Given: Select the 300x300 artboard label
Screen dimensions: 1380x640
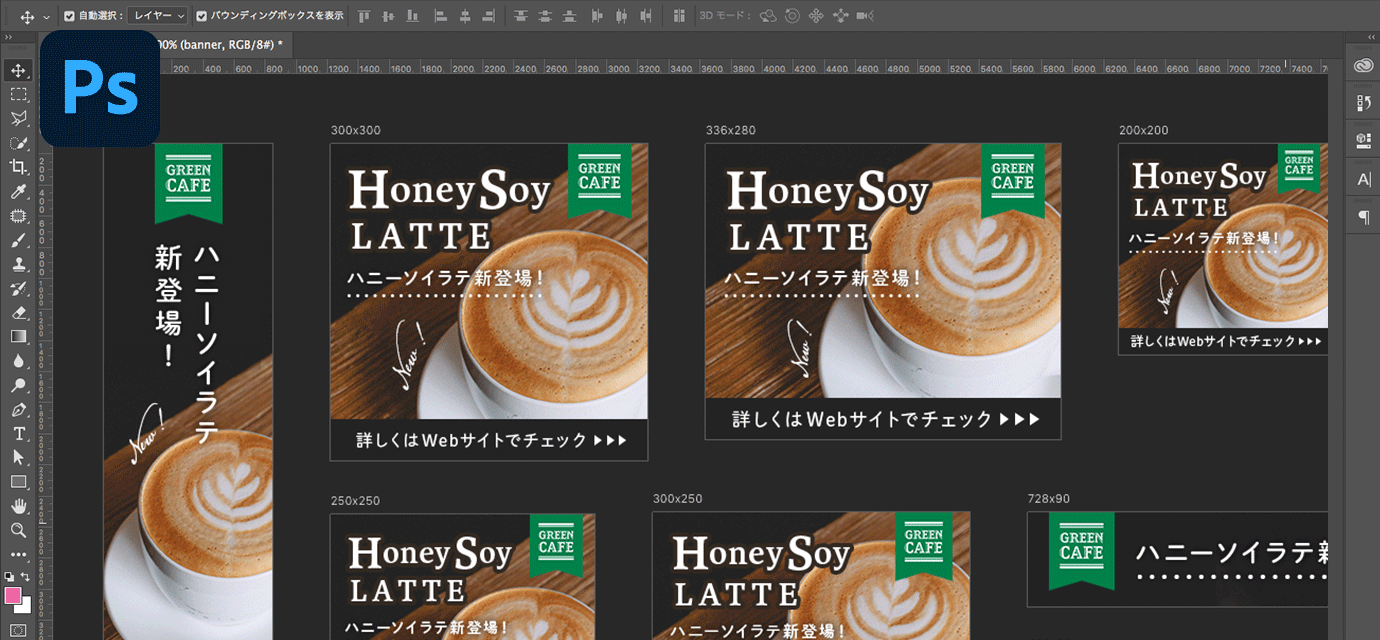Looking at the screenshot, I should pyautogui.click(x=356, y=130).
